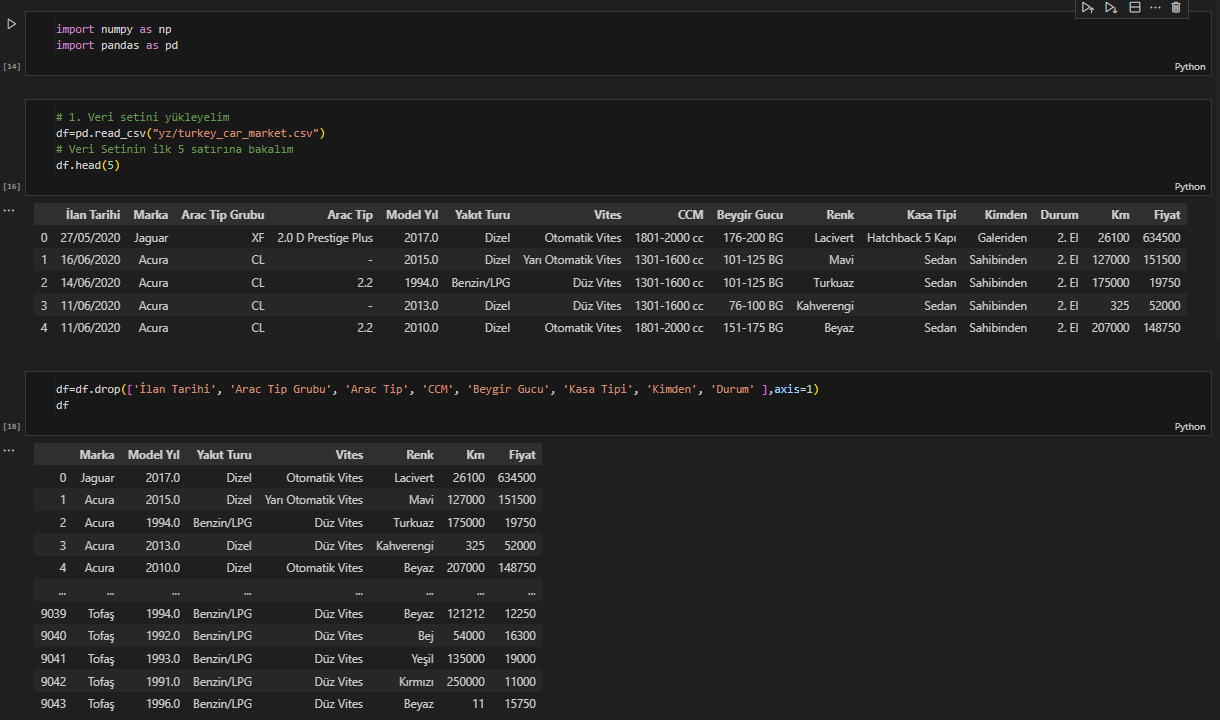This screenshot has height=720, width=1220.
Task: Click the Execute Above Cells icon
Action: [x=1087, y=8]
